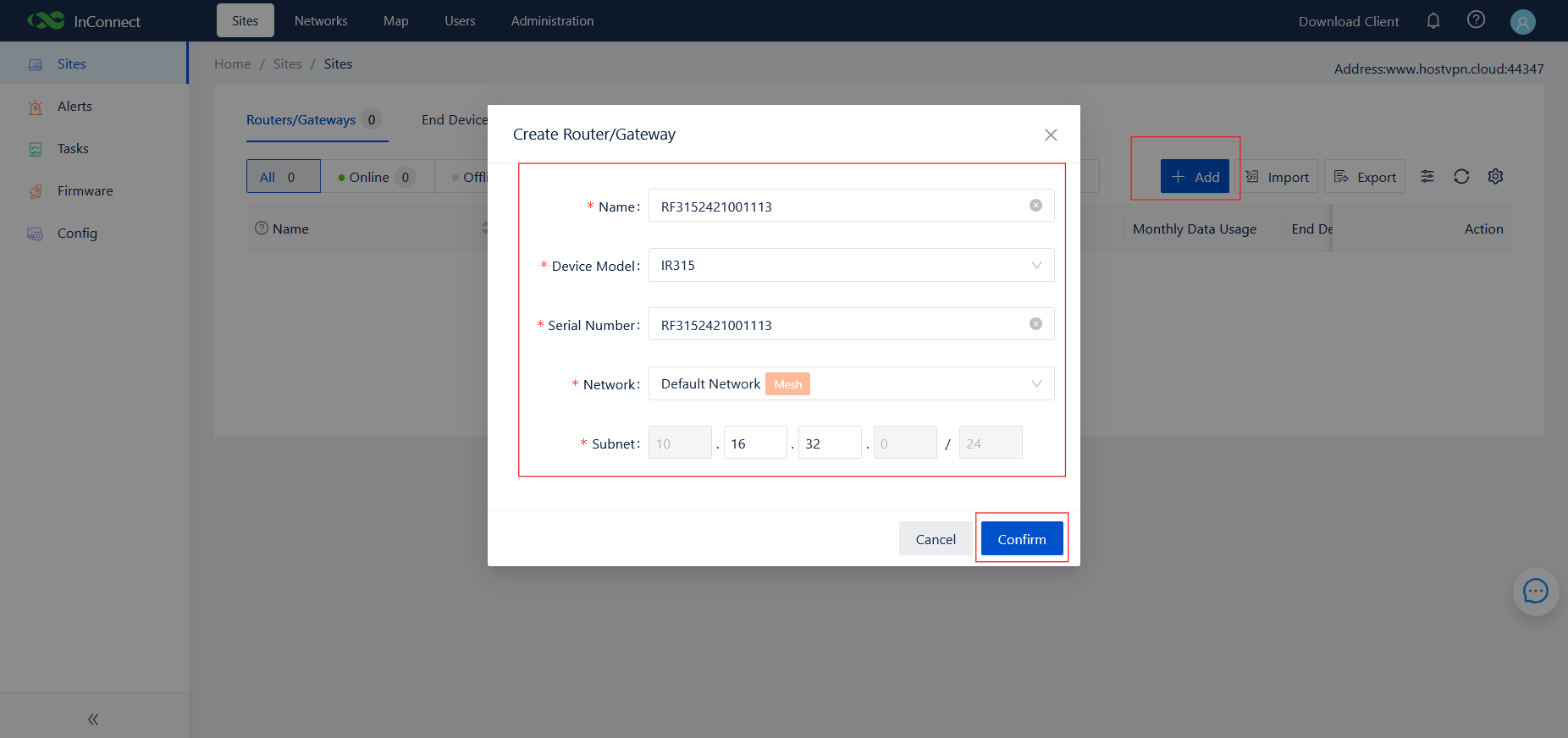
Task: Open table settings gear icon
Action: (x=1495, y=176)
